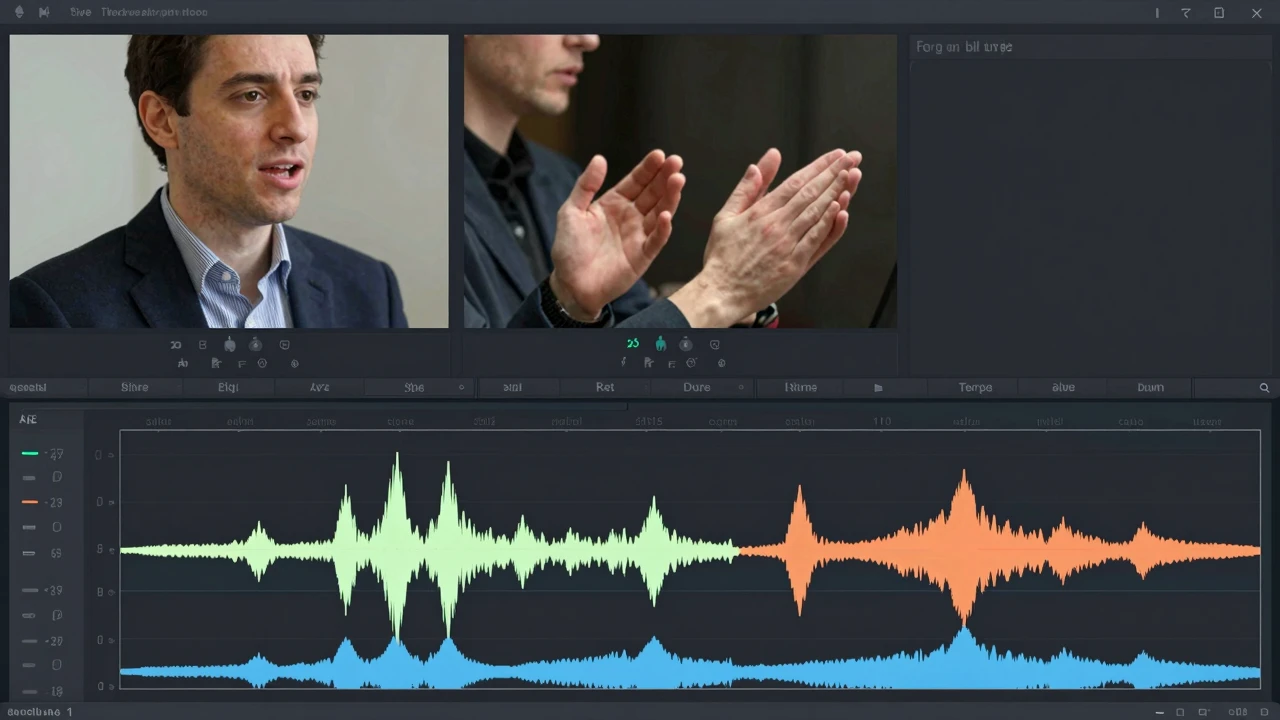Click the 110 marker on the timeline ruler
Screen dimensions: 1280x720
click(882, 422)
